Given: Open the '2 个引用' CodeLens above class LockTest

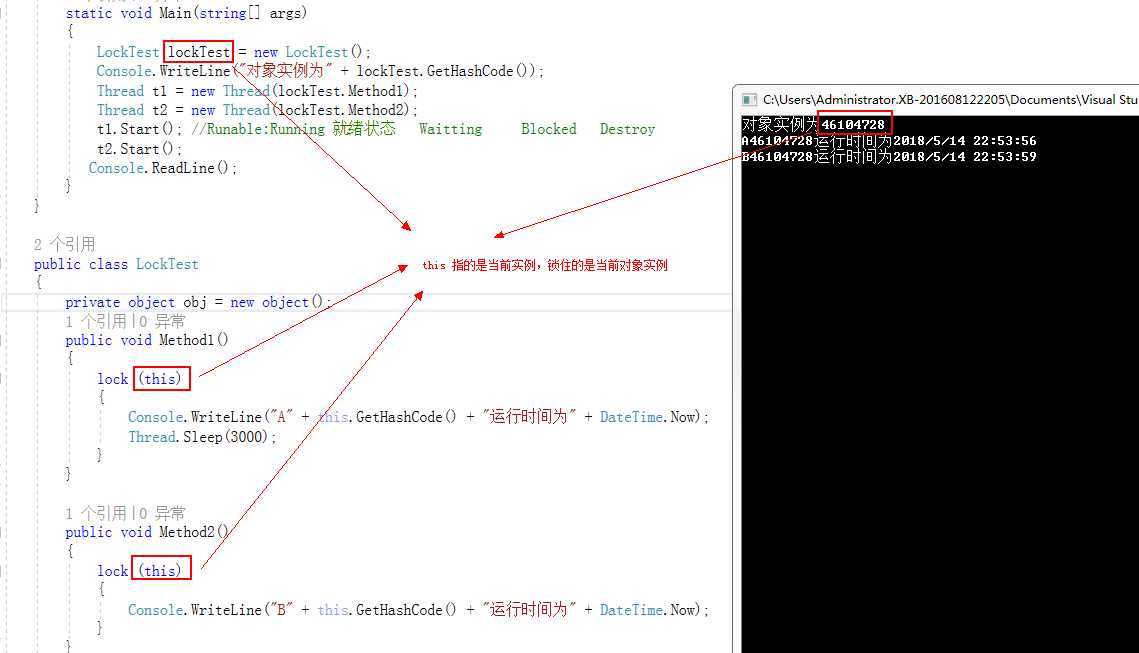Looking at the screenshot, I should pos(65,244).
